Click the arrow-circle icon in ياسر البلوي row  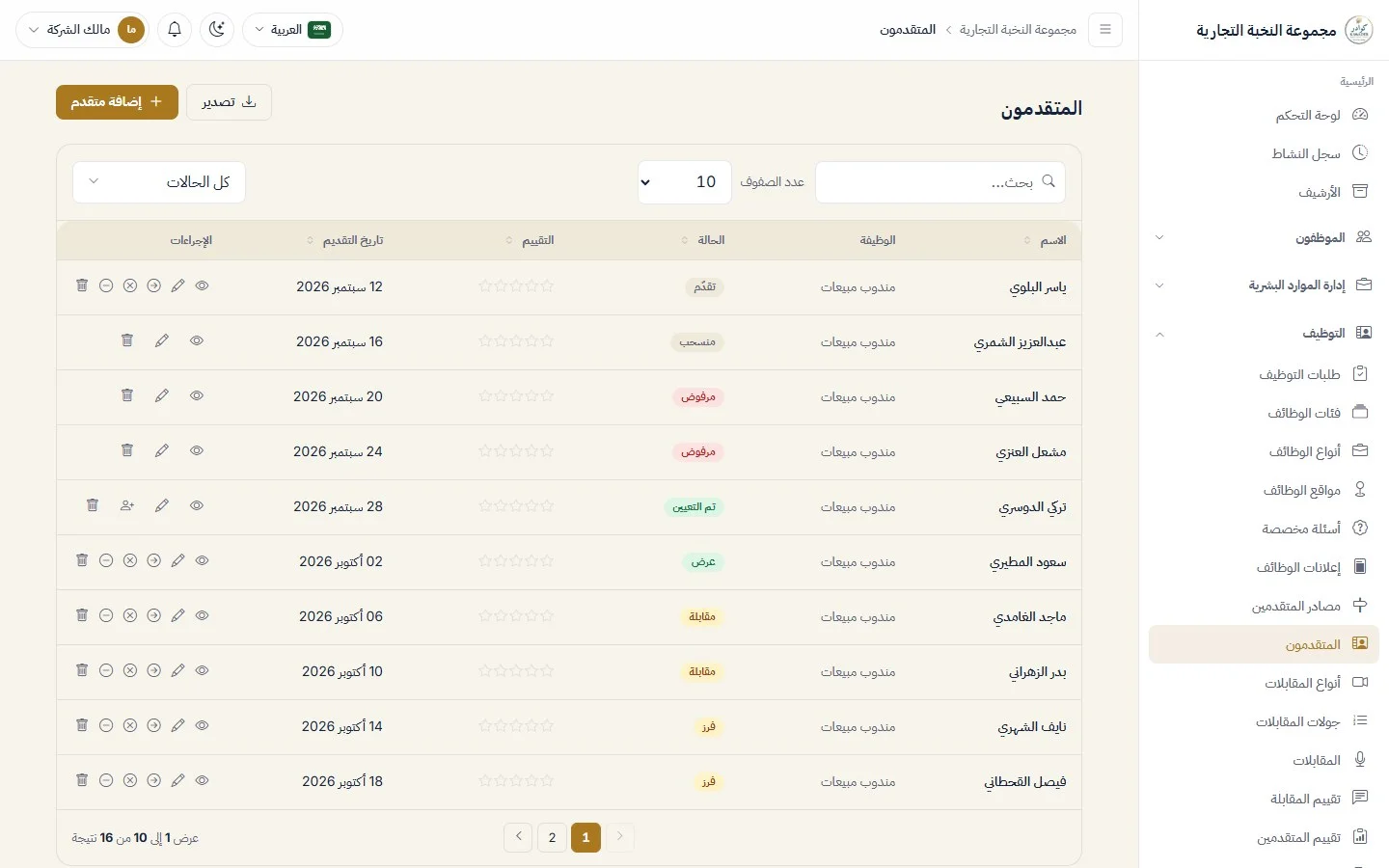click(x=153, y=285)
